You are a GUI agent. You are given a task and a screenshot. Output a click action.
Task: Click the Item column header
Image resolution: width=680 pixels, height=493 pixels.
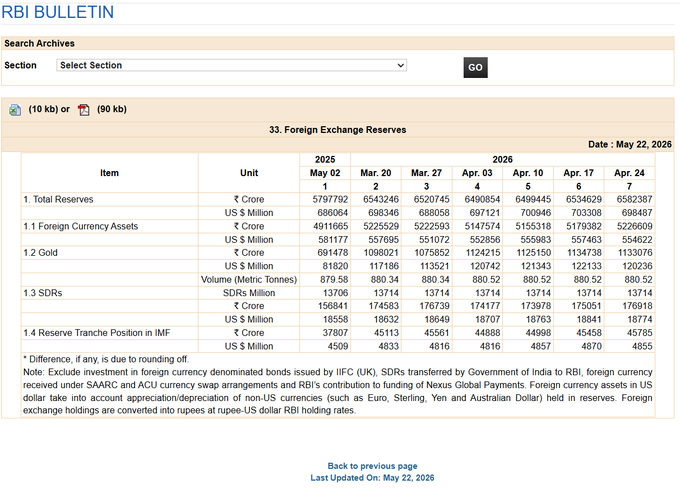109,173
